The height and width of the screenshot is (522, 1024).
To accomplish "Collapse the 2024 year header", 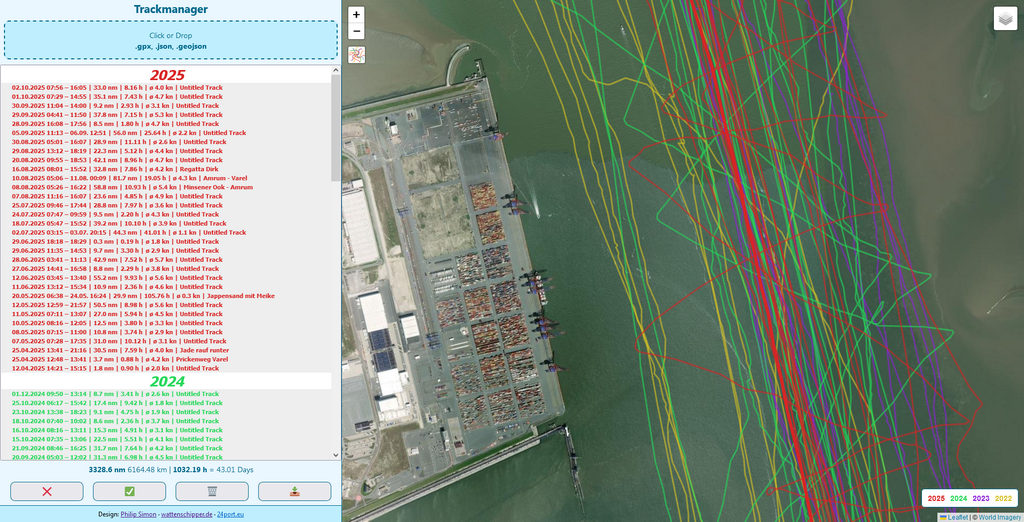I will (167, 381).
